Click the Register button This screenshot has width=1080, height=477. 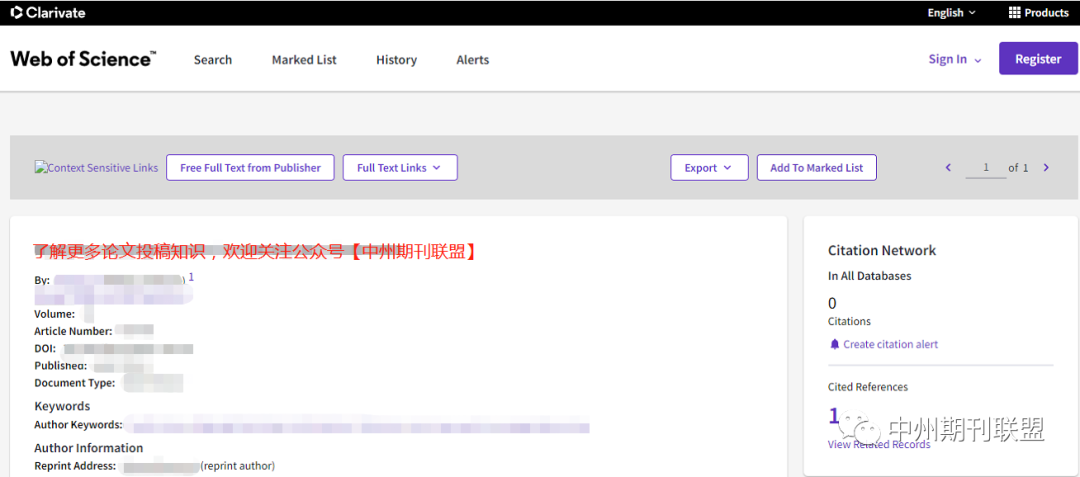pyautogui.click(x=1038, y=59)
